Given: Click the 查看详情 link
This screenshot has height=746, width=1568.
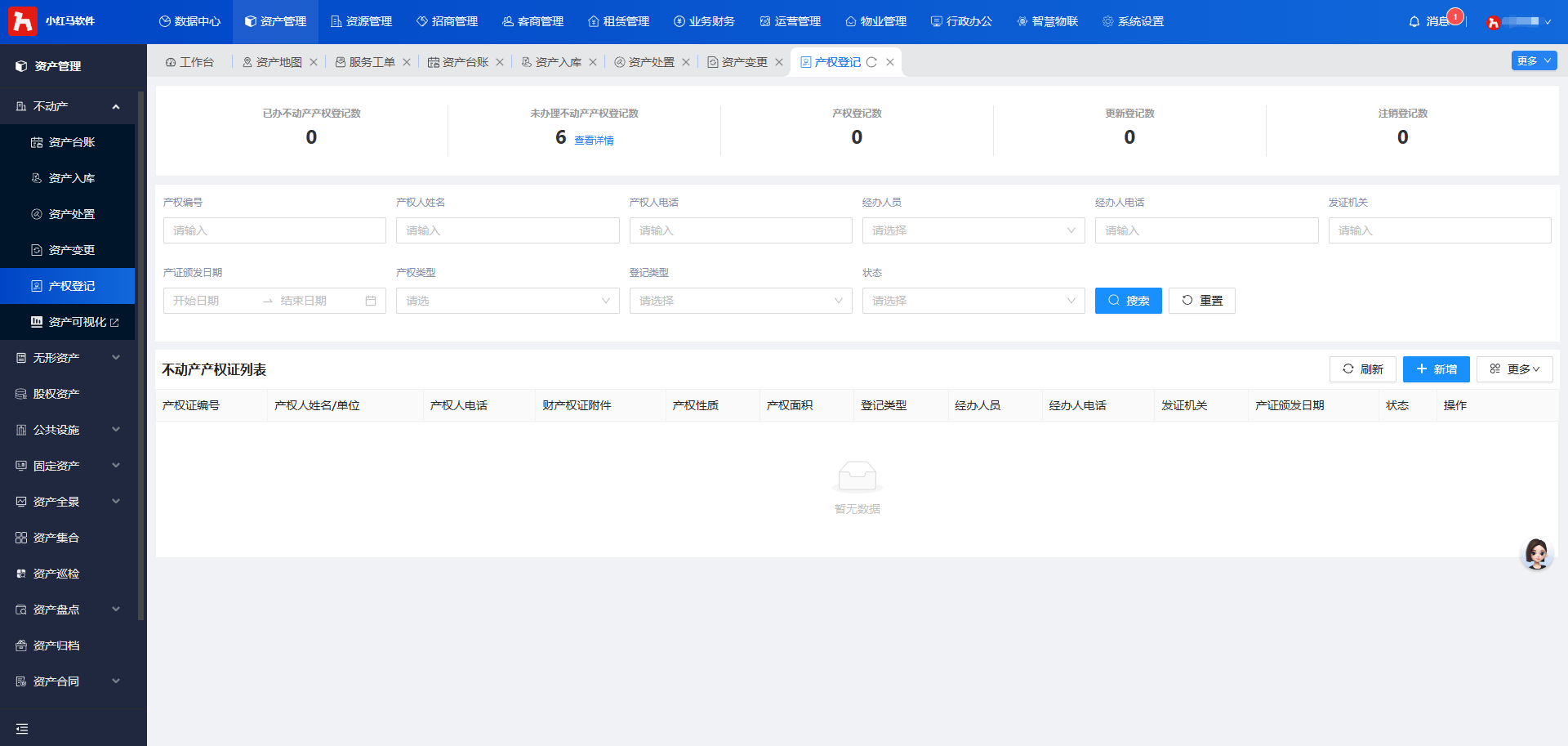Looking at the screenshot, I should tap(594, 141).
